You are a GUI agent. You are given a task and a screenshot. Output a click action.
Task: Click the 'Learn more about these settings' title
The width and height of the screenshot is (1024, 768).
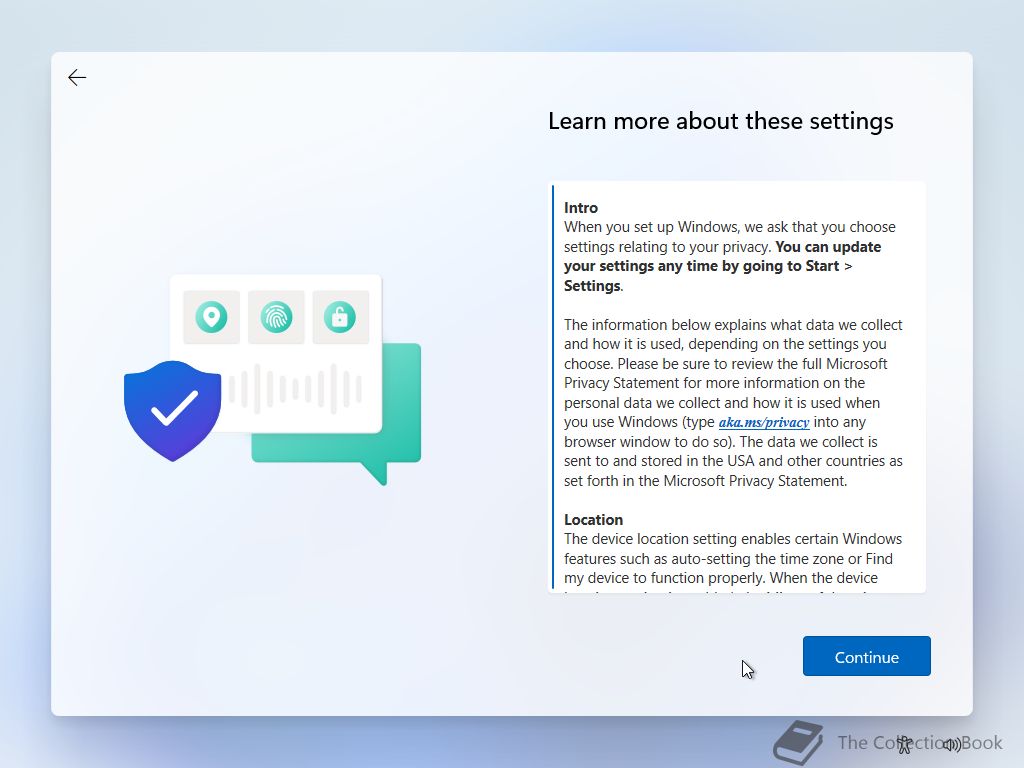click(720, 121)
